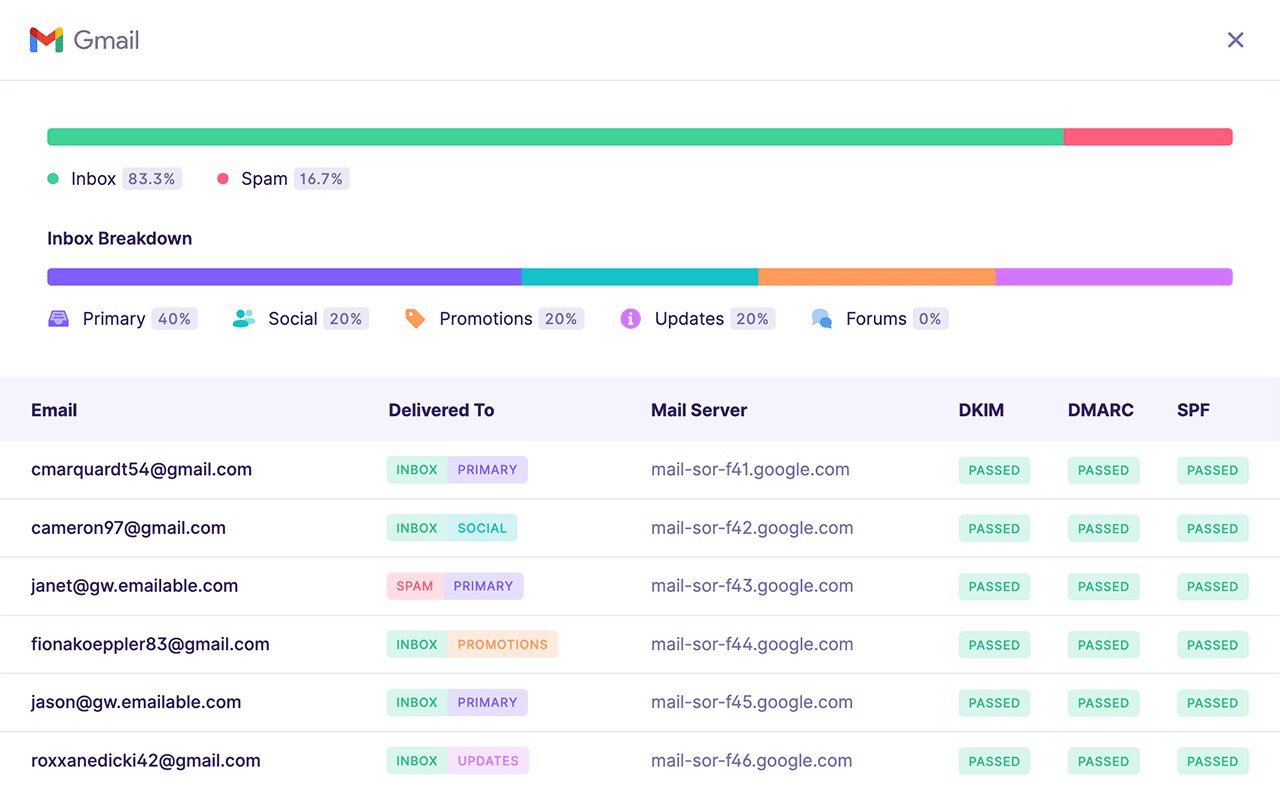Screen dimensions: 1280x789
Task: Click the Spam 16.7% percentage badge
Action: pos(321,179)
